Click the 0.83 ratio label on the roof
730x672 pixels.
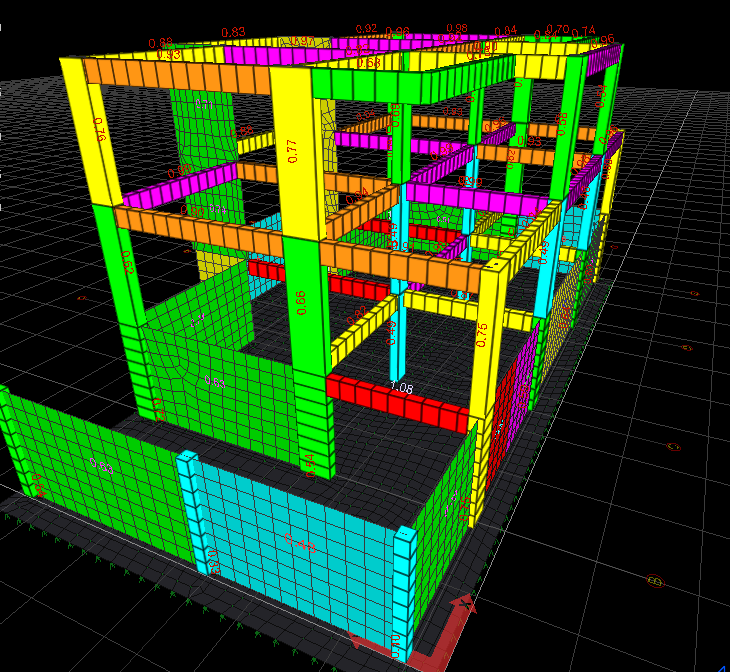click(x=232, y=32)
